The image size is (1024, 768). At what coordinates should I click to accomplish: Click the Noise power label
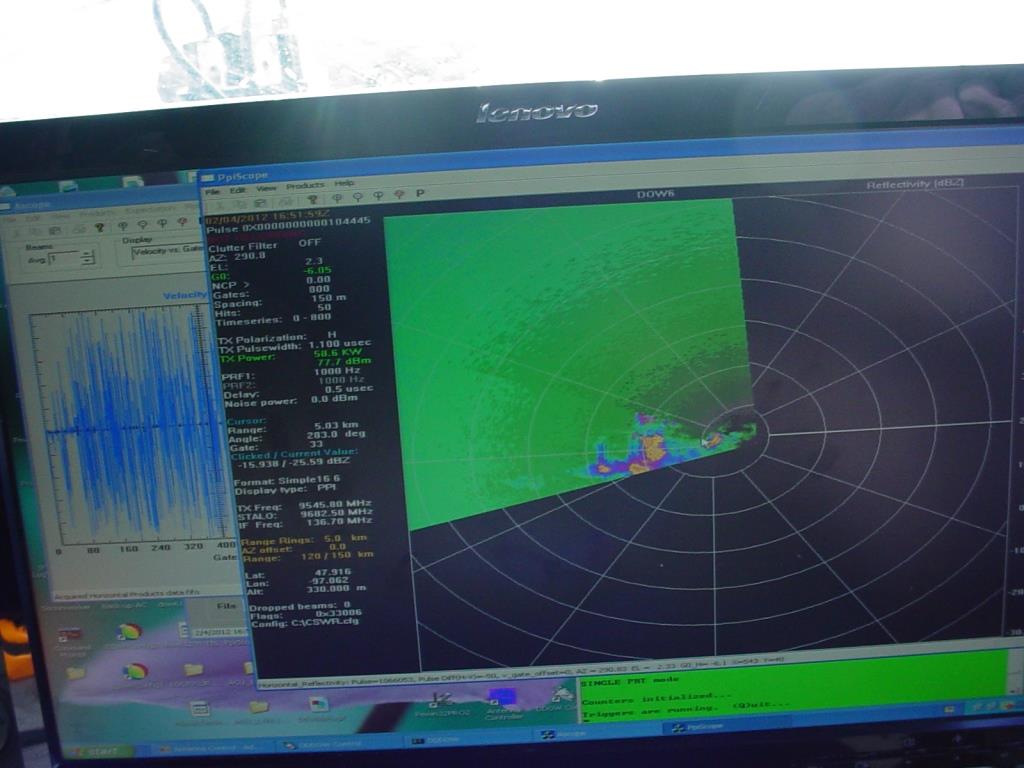261,404
